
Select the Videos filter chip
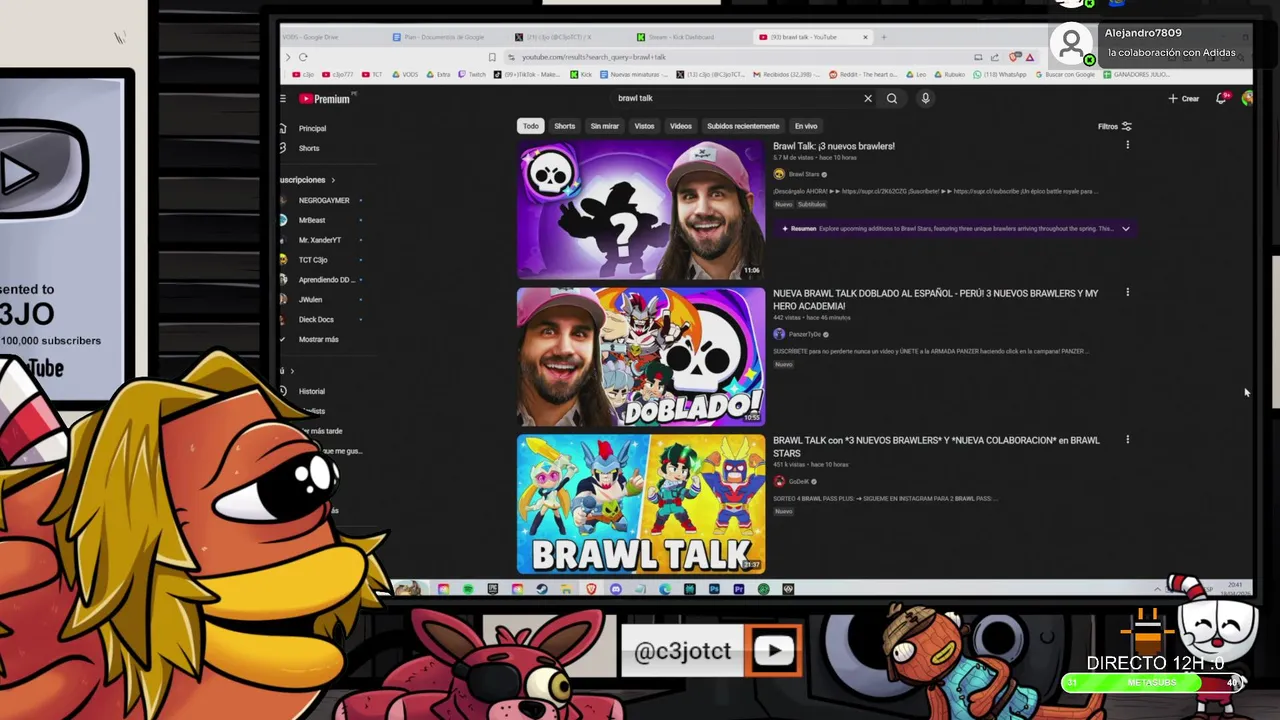pos(681,126)
